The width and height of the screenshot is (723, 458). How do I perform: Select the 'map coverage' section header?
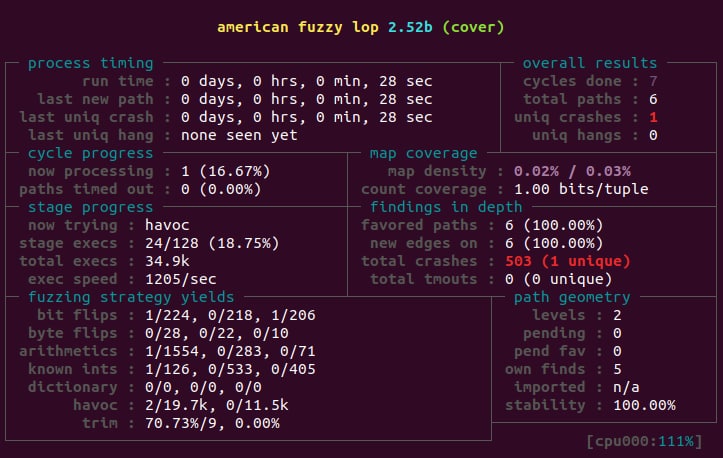[423, 153]
